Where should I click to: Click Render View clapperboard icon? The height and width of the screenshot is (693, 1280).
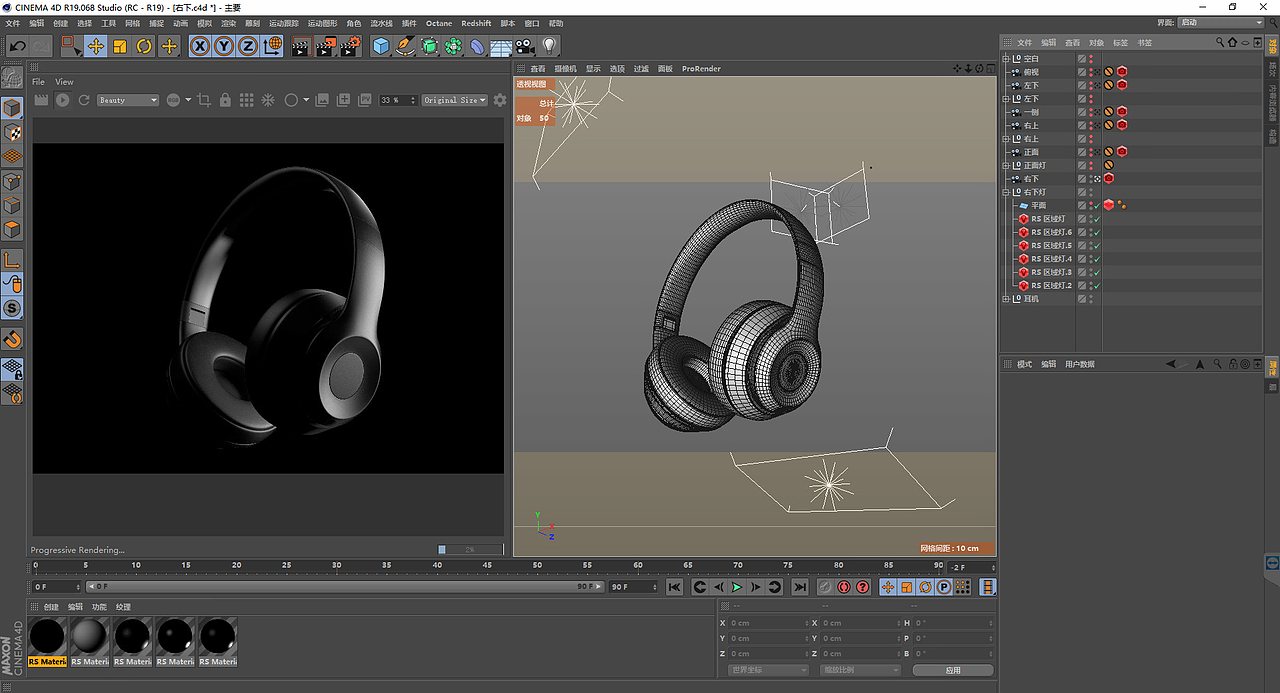[x=301, y=46]
